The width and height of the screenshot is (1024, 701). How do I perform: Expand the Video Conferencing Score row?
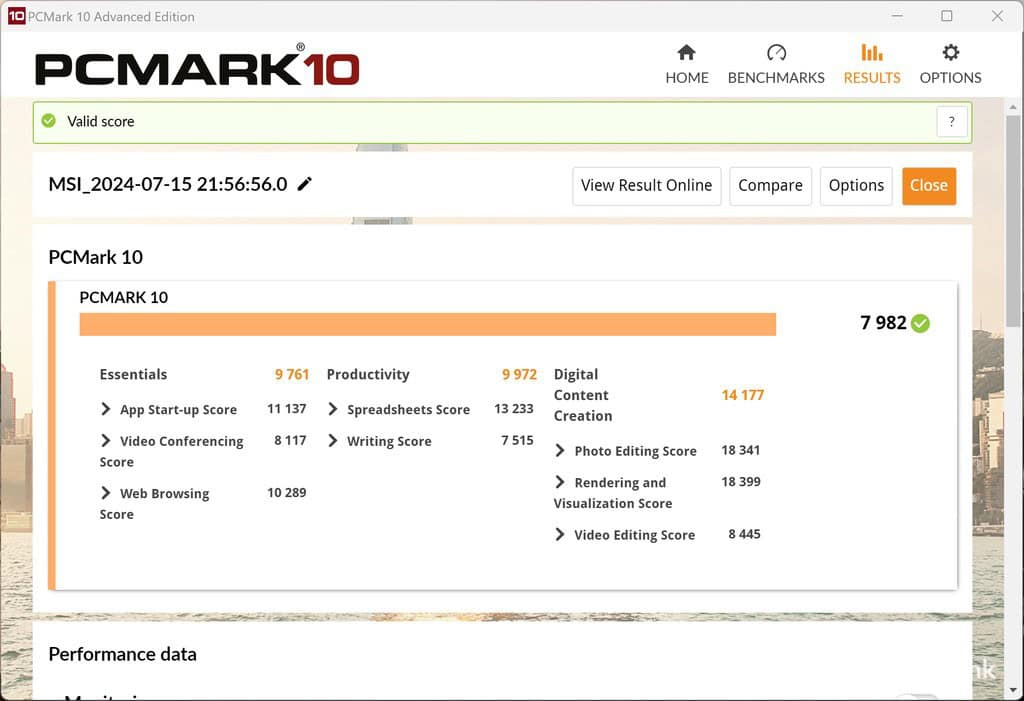click(x=106, y=441)
